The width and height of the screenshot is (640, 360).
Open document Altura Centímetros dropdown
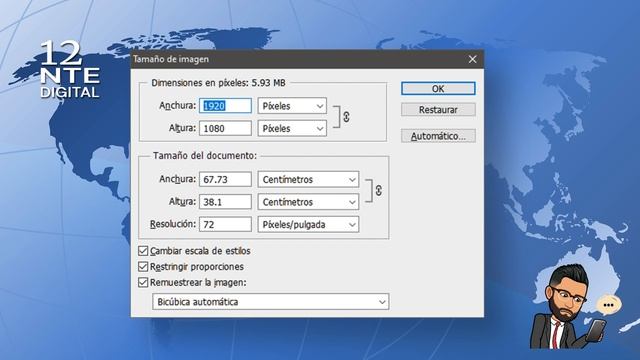(x=308, y=202)
